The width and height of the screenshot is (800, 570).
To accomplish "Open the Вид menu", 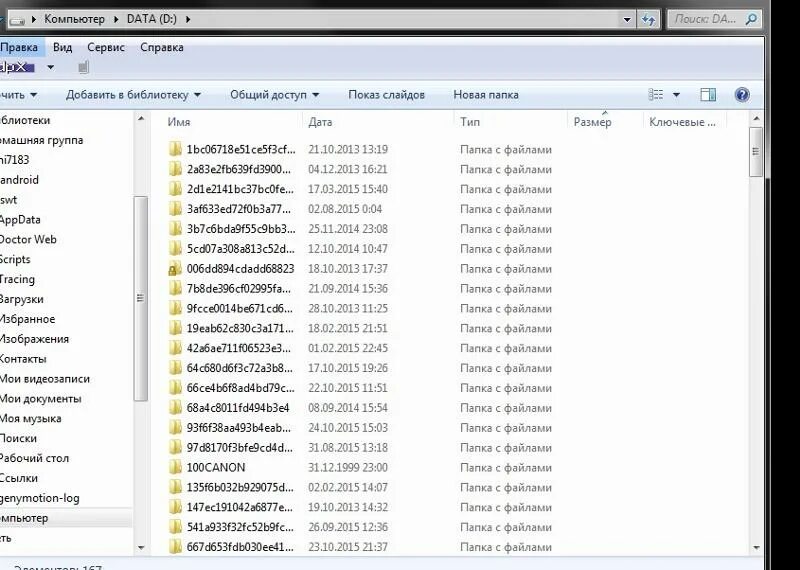I will coord(62,47).
